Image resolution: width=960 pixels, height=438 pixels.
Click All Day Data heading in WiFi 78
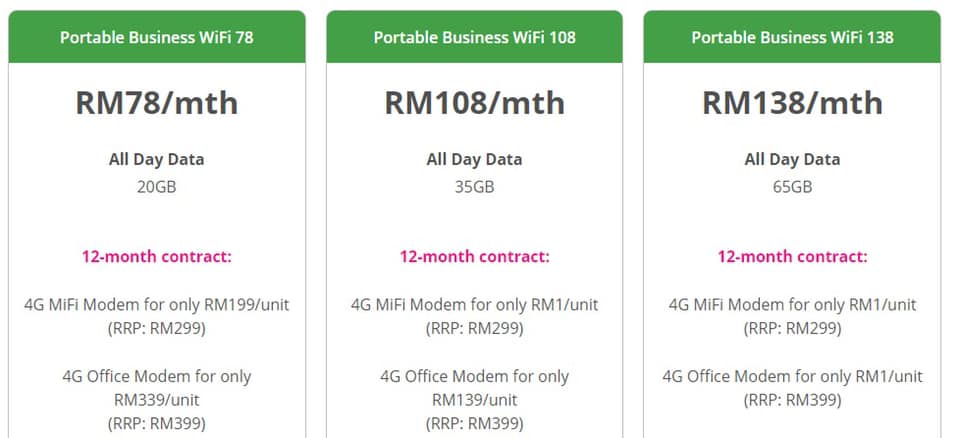point(157,160)
